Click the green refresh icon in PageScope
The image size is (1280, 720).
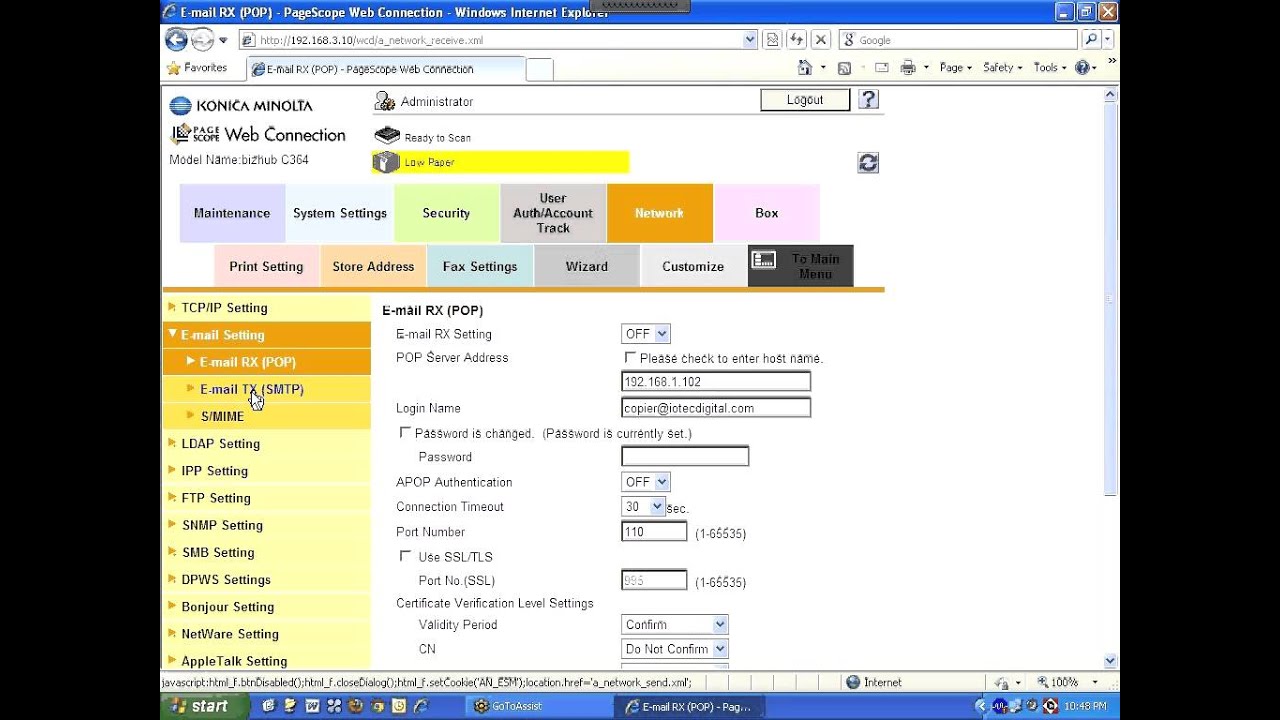(x=868, y=163)
